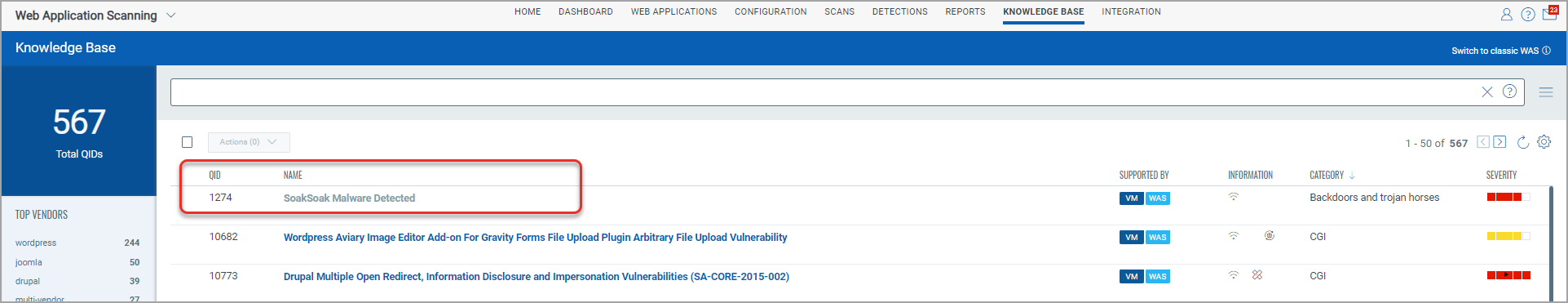Click inside the QID search field
Screen dimensions: 1568x303
(824, 92)
